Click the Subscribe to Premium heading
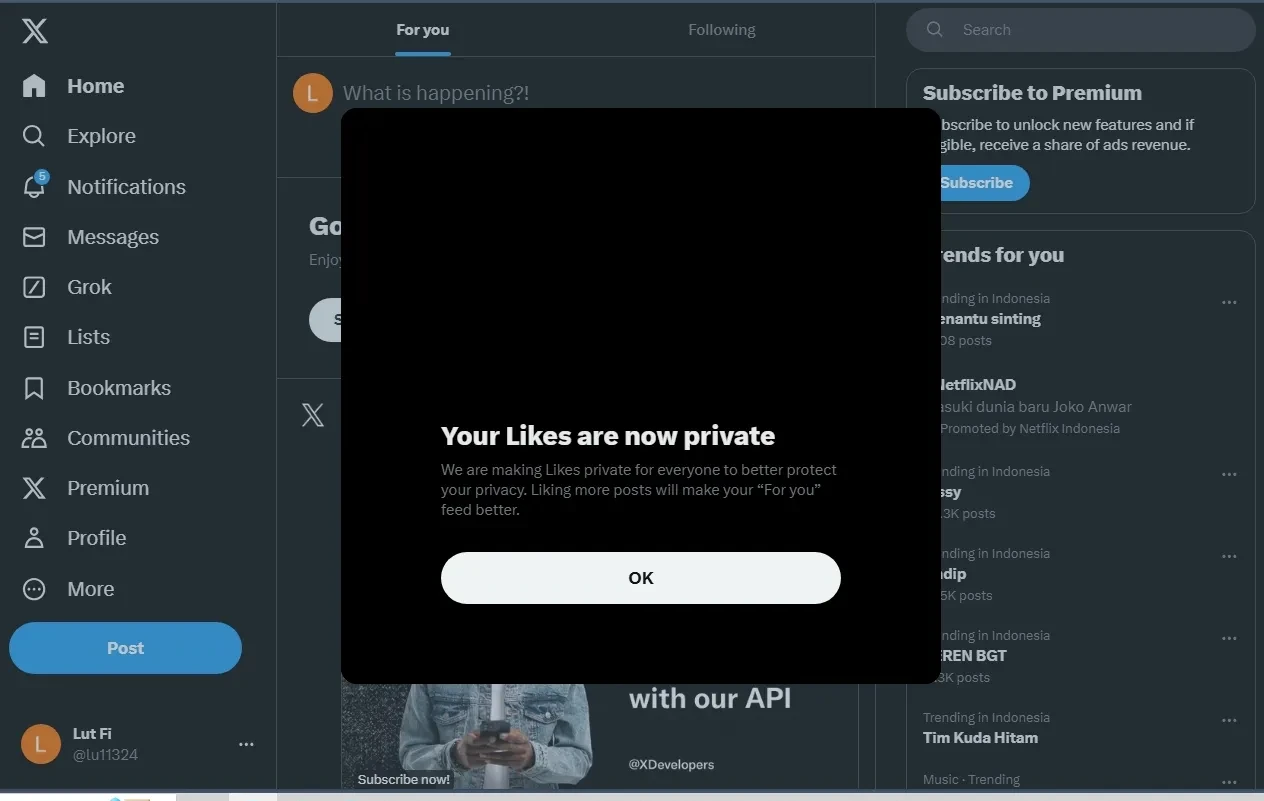This screenshot has width=1264, height=801. point(1032,93)
